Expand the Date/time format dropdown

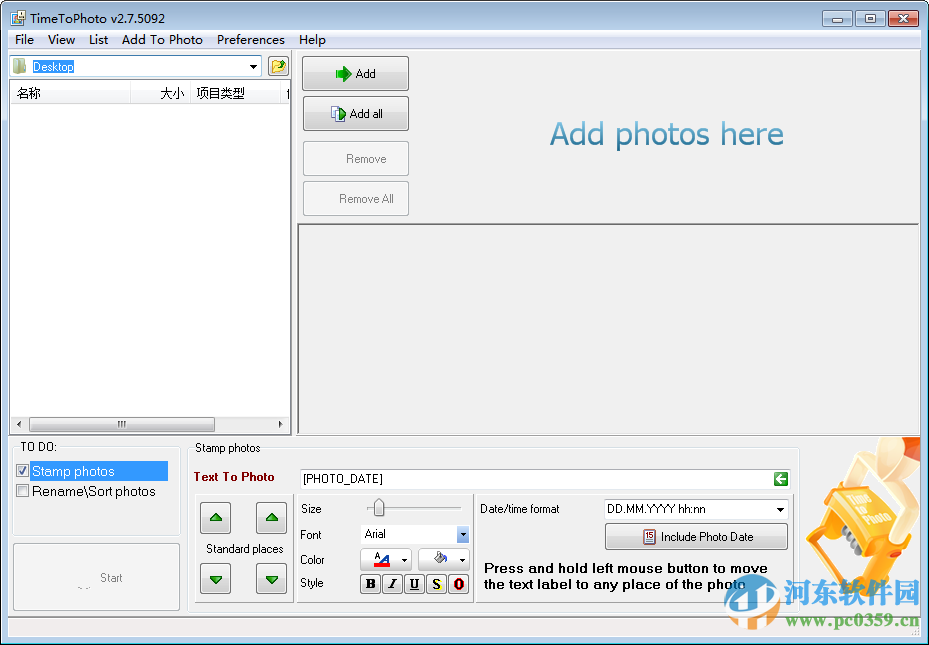point(781,509)
